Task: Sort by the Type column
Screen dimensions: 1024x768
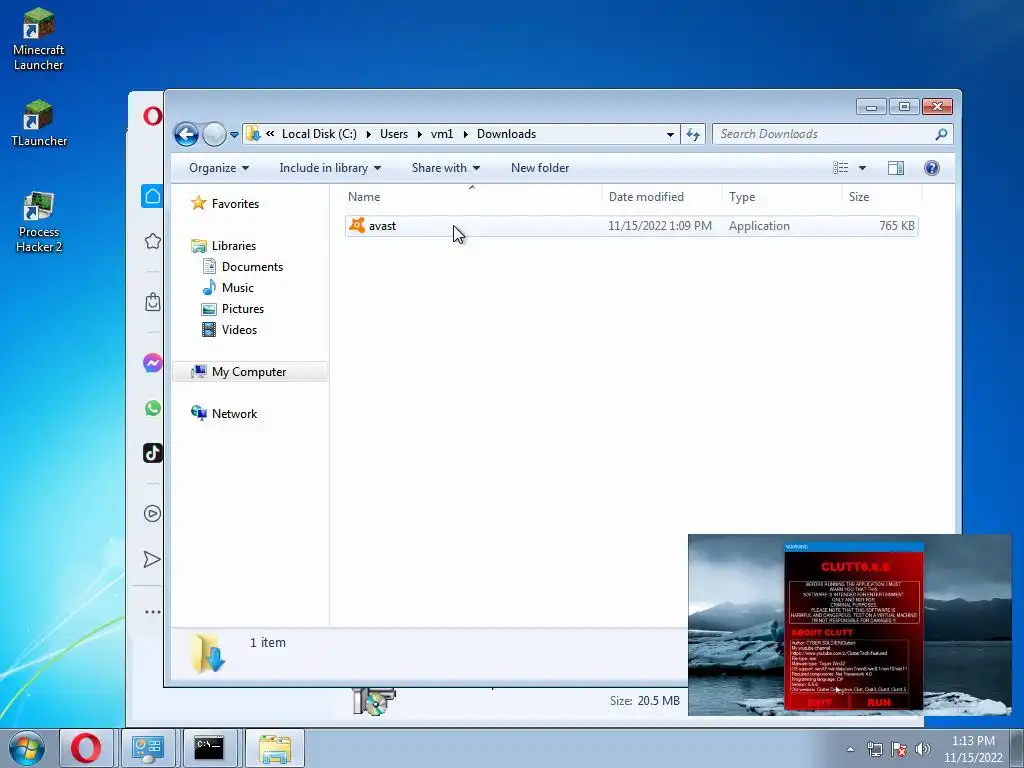Action: coord(782,197)
